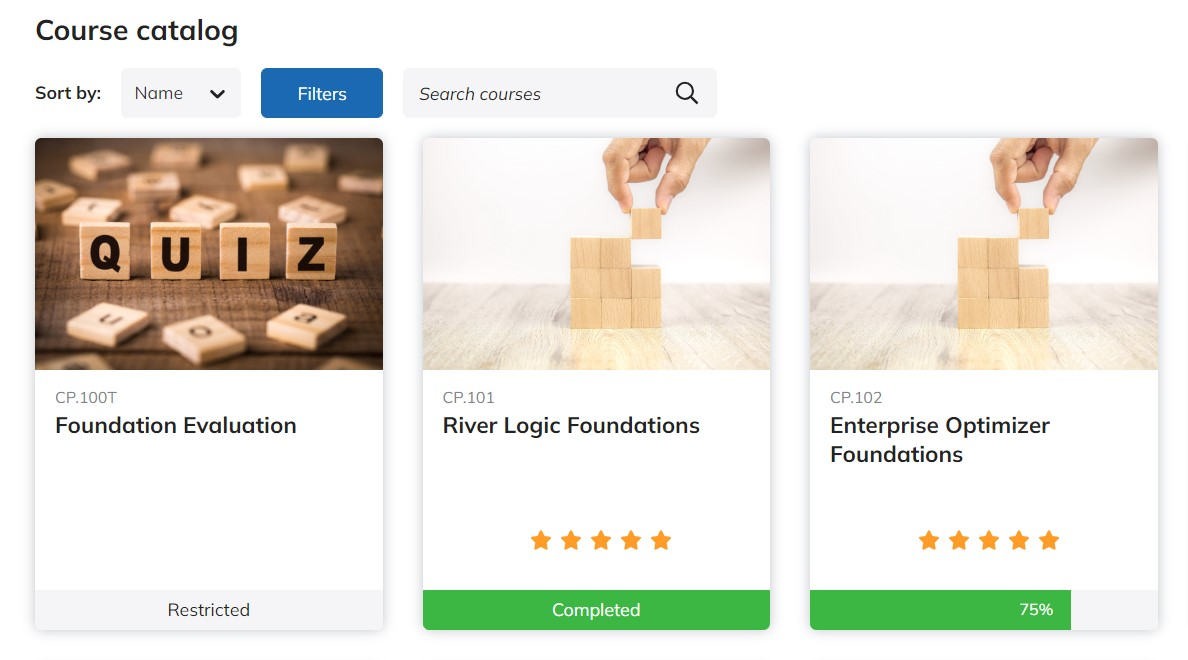
Task: Click first star on River Logic Foundations
Action: tap(541, 541)
